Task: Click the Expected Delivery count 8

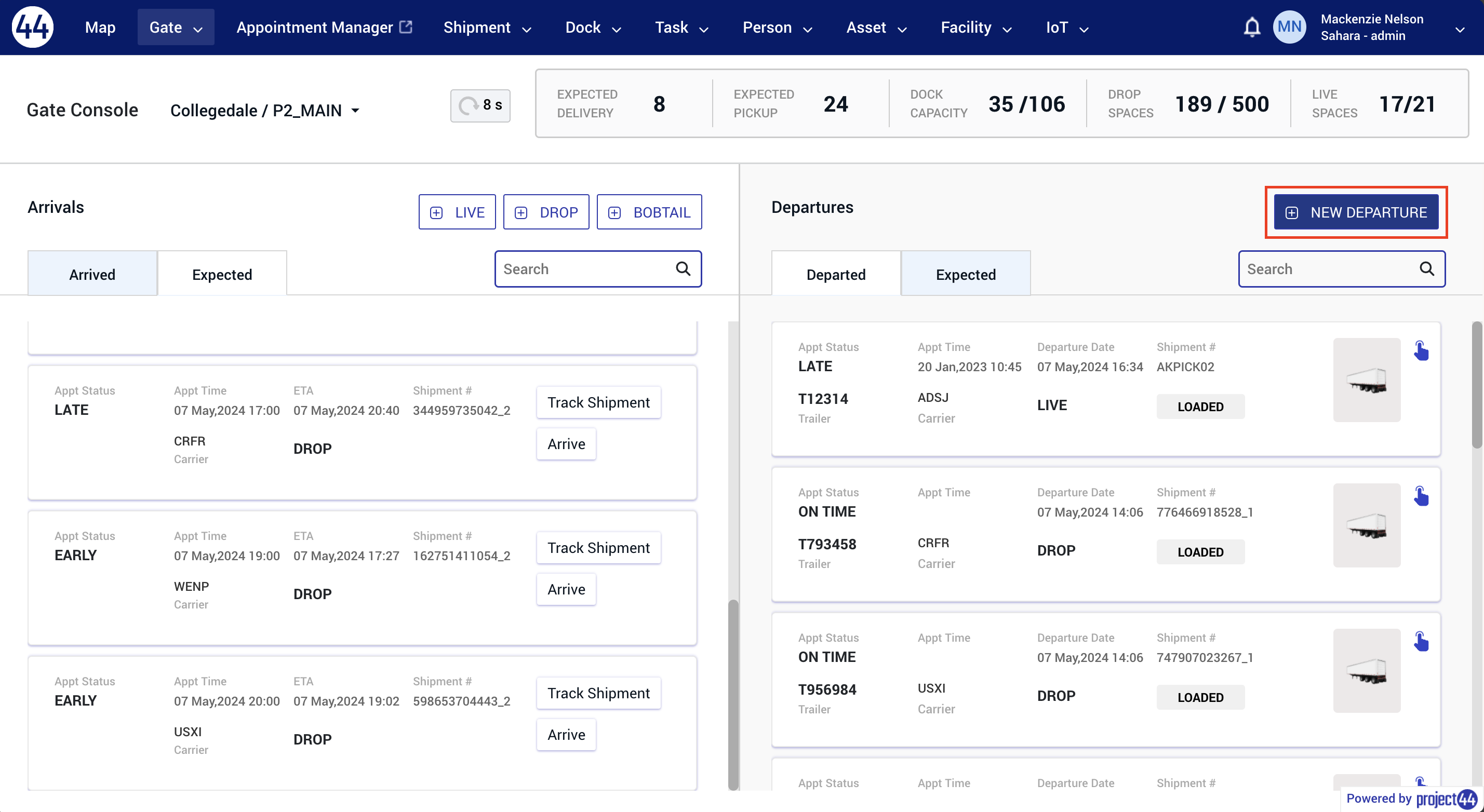Action: coord(659,104)
